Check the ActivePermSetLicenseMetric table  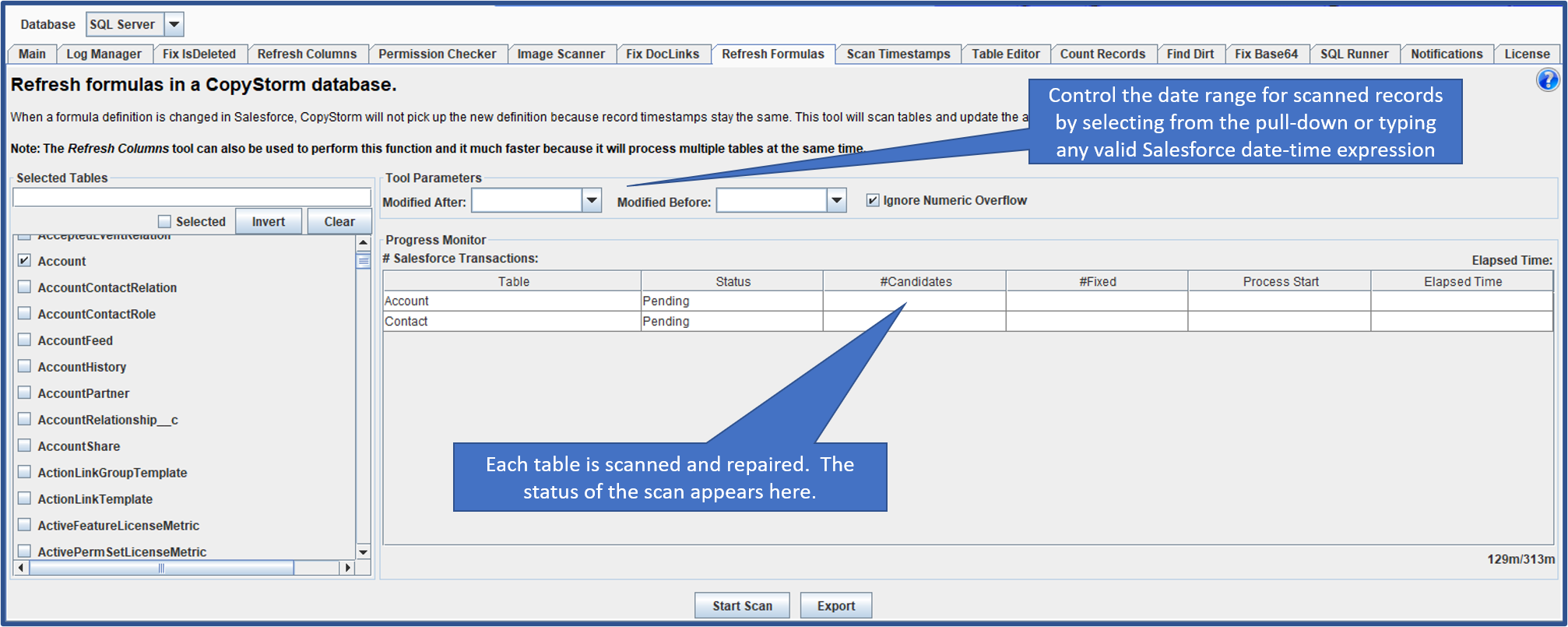point(24,551)
